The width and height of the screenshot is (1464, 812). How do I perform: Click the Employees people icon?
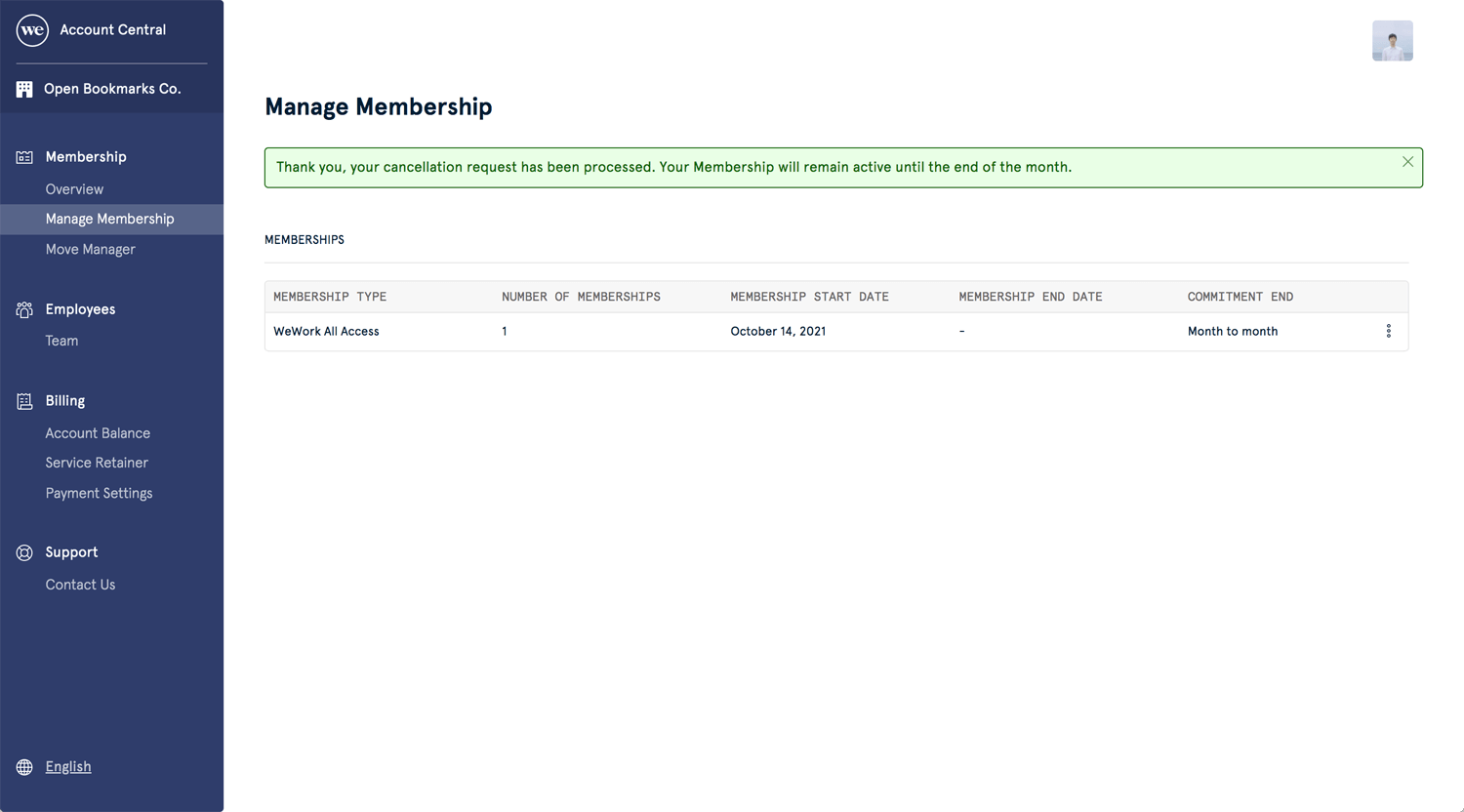tap(24, 309)
